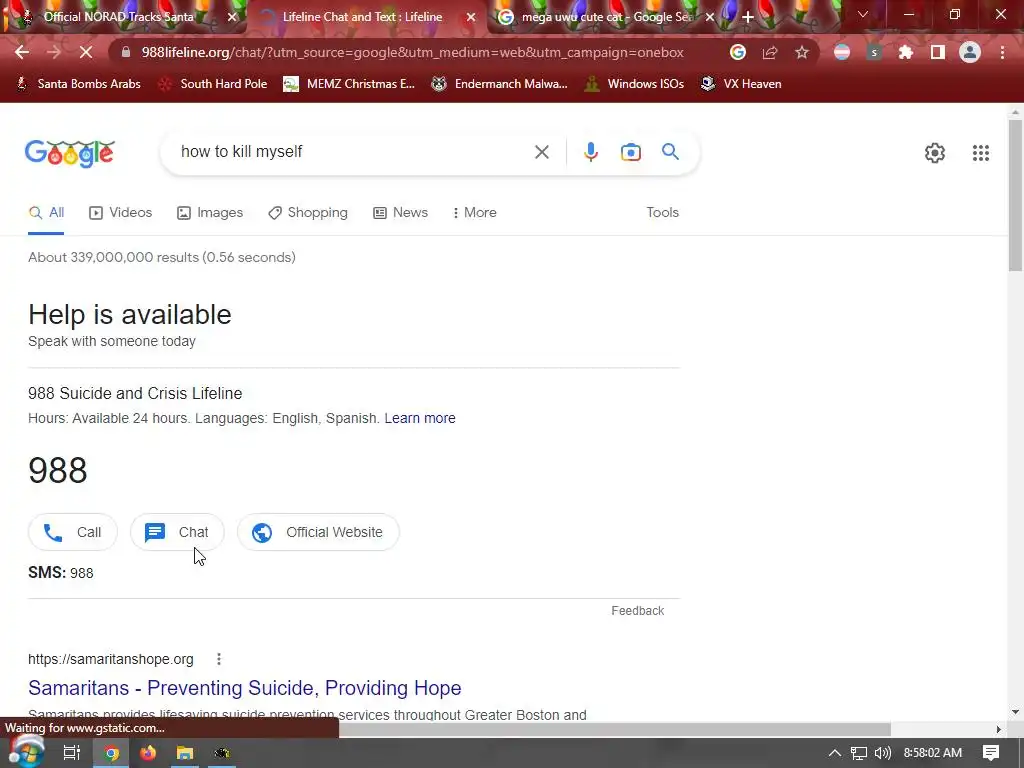Open the notification center icon
This screenshot has height=768, width=1024.
tap(991, 753)
